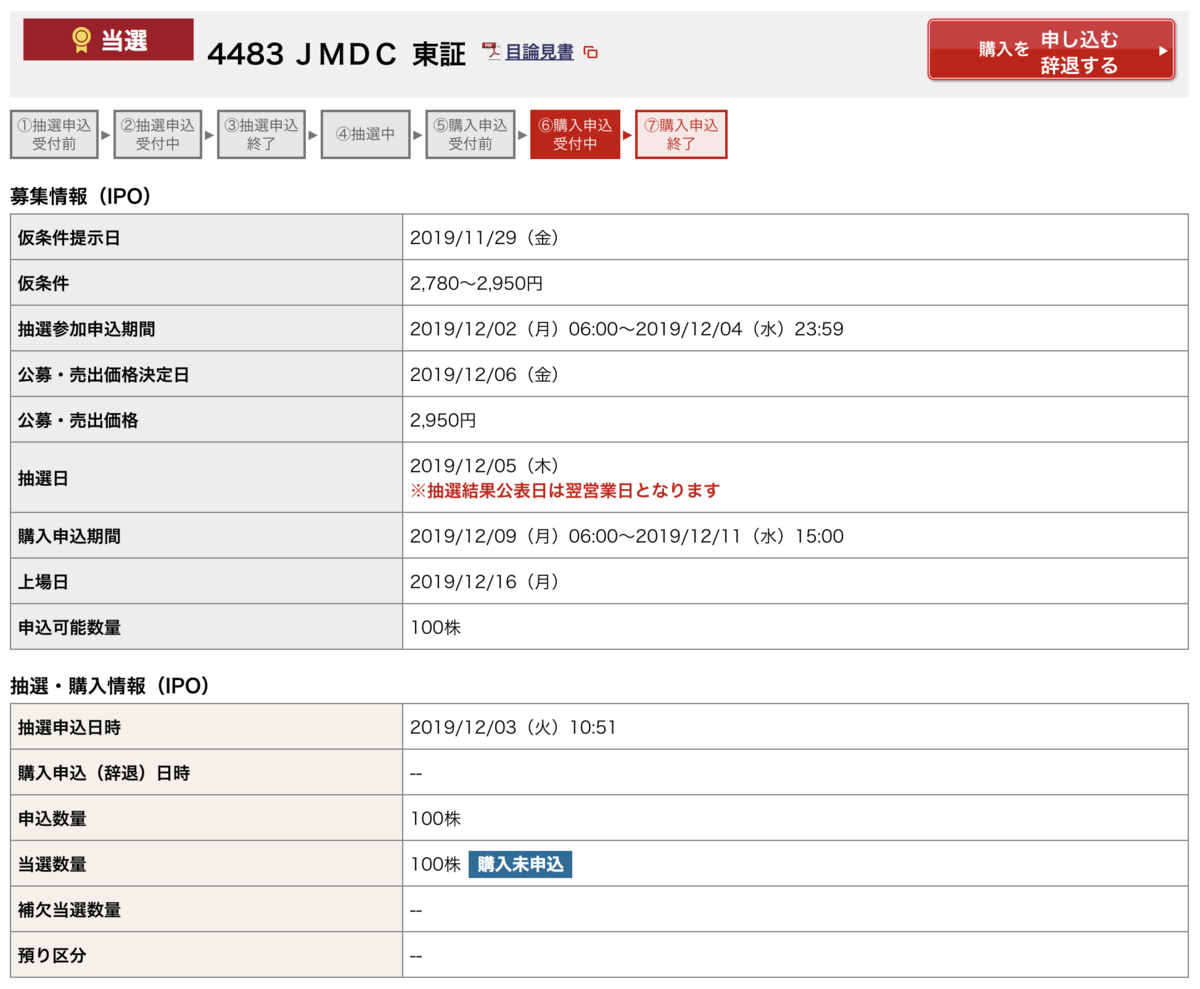Select step ⑦購入申込終了 box
The height and width of the screenshot is (989, 1200).
tap(681, 135)
